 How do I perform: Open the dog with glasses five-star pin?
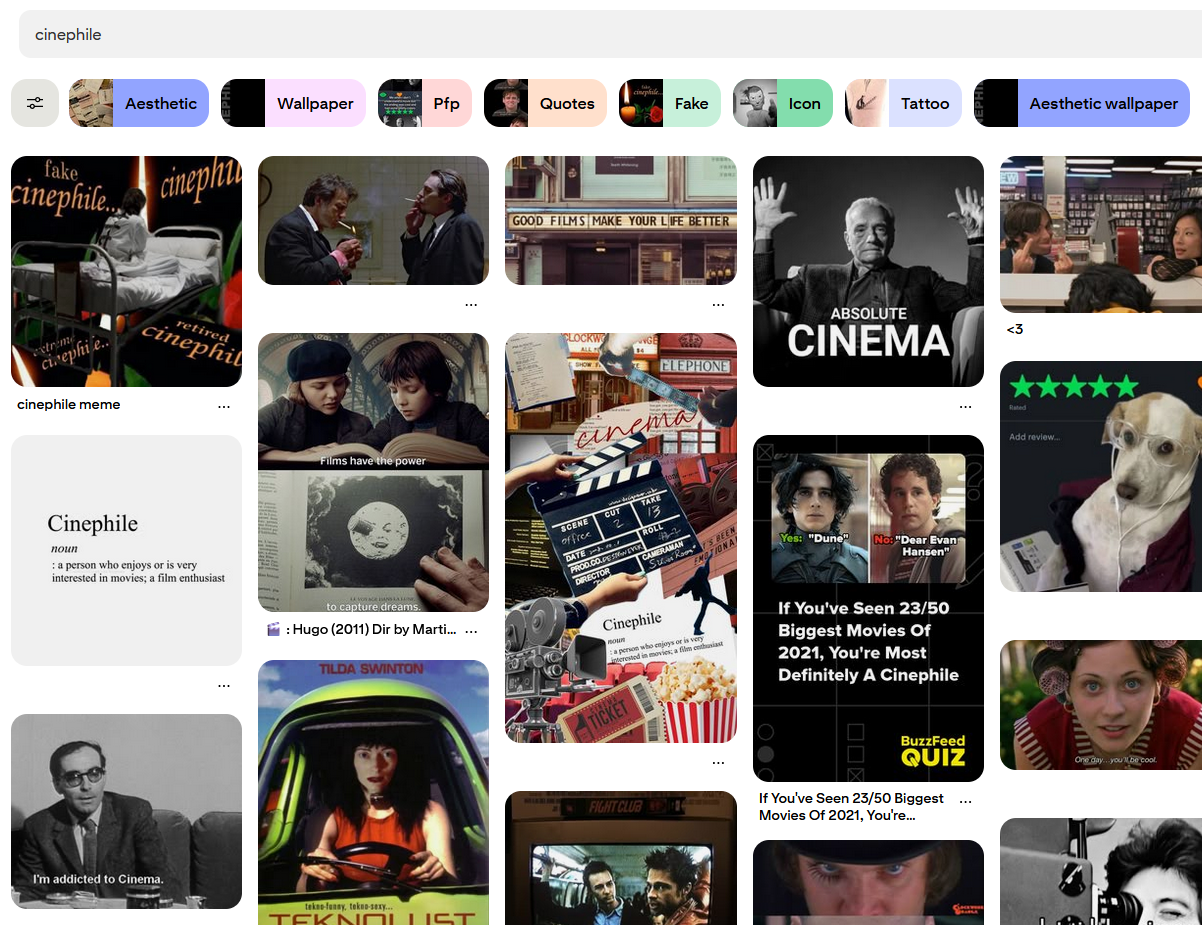(x=1101, y=476)
